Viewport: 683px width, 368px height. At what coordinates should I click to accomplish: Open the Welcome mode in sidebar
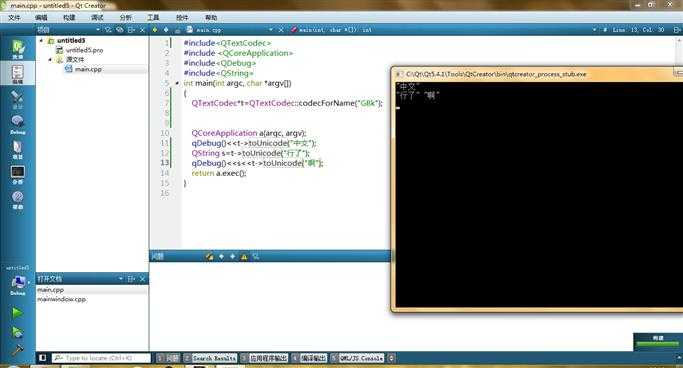point(17,49)
